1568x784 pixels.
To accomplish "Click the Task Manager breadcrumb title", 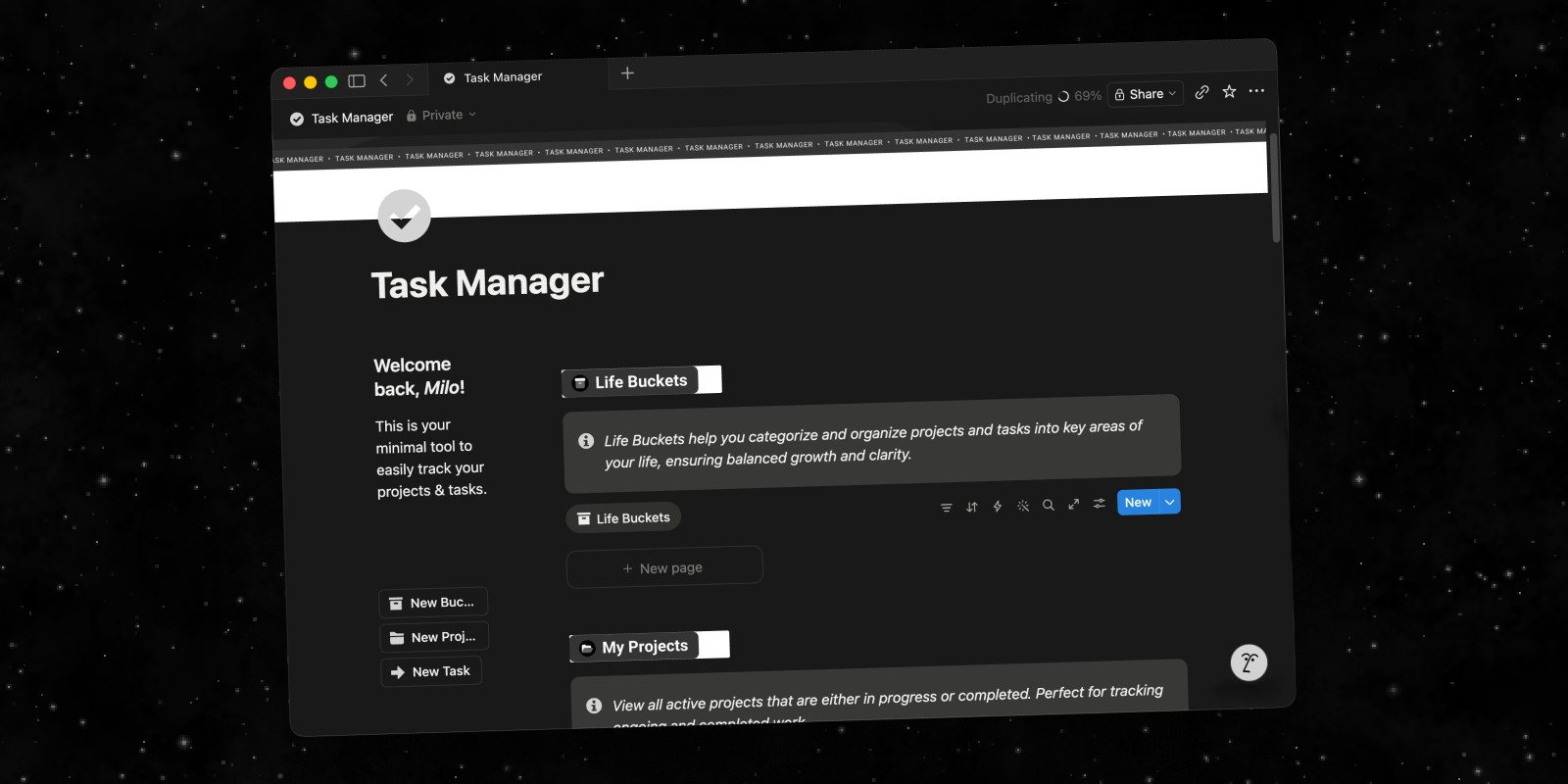I will [x=342, y=118].
